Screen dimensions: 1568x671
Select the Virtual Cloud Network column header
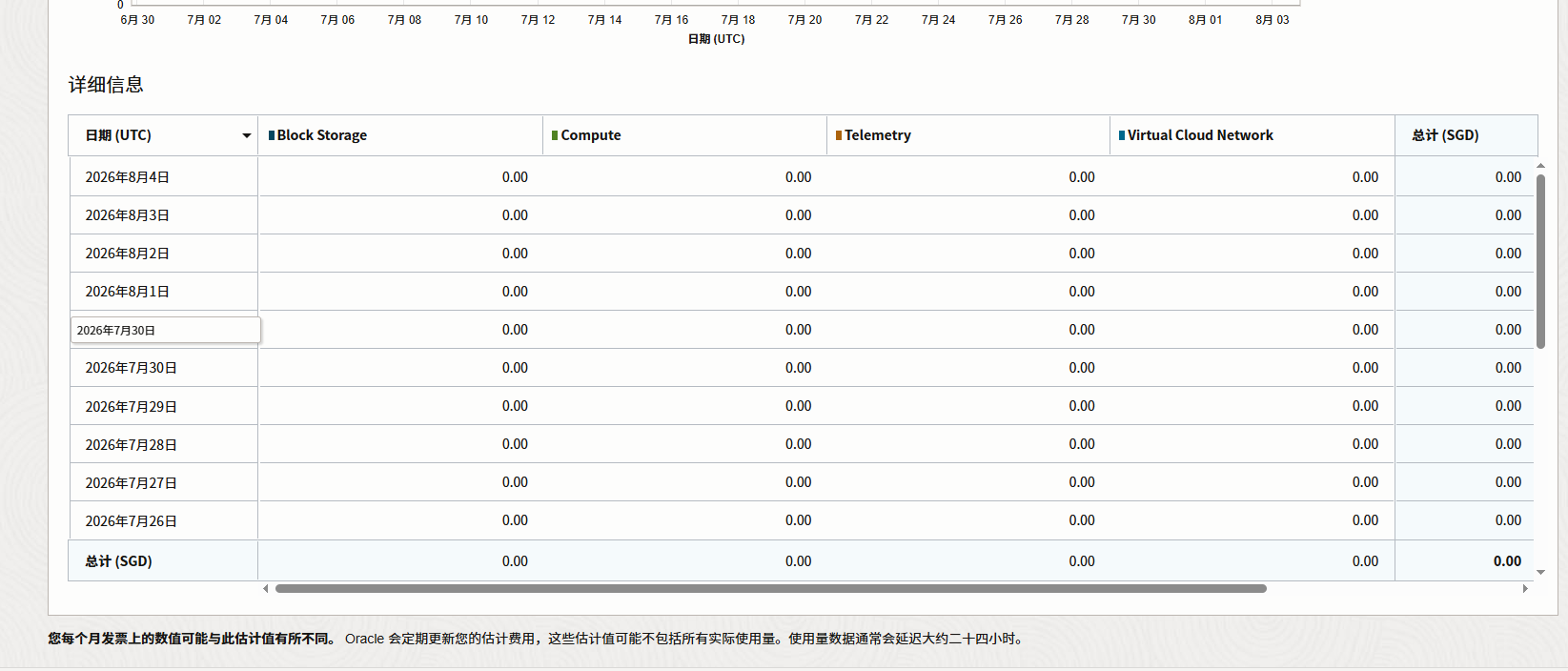pyautogui.click(x=1252, y=135)
